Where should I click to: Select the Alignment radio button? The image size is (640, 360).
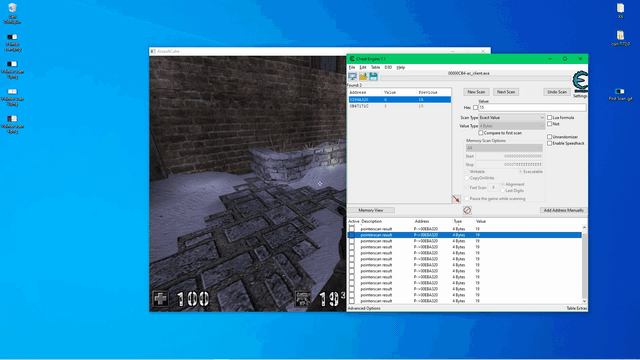point(503,184)
